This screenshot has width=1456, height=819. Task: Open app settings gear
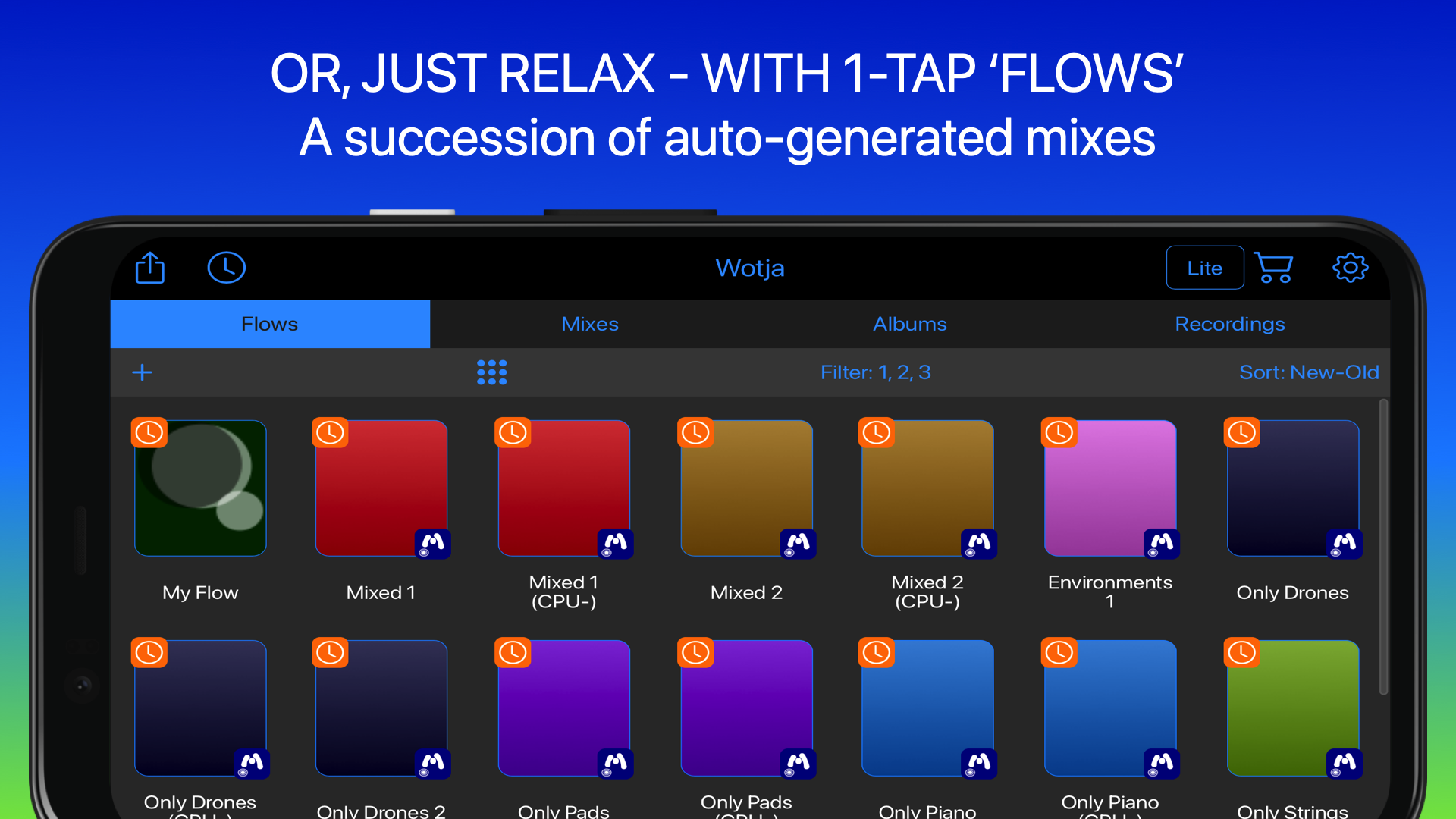1350,268
